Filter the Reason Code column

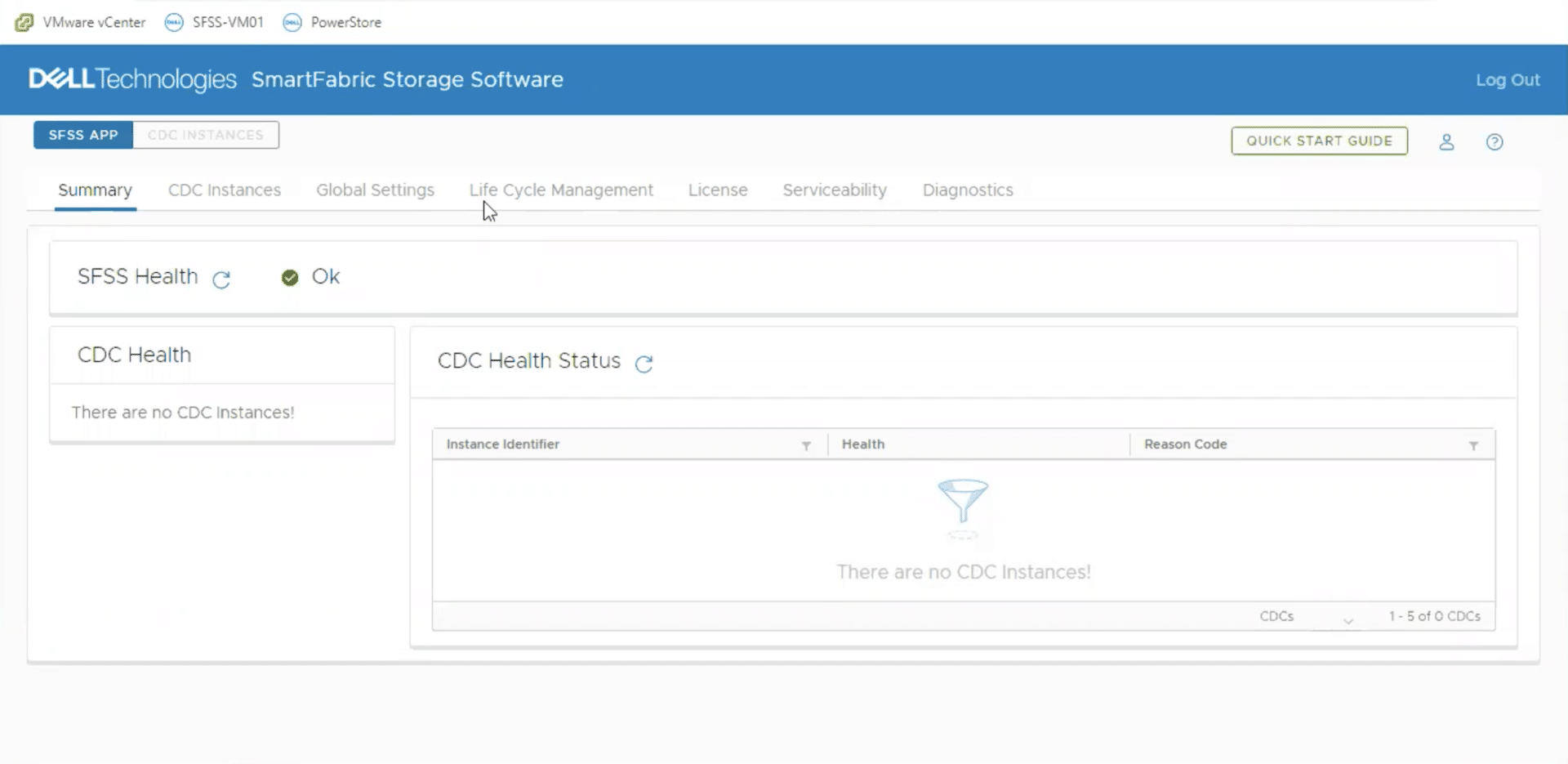click(1473, 445)
